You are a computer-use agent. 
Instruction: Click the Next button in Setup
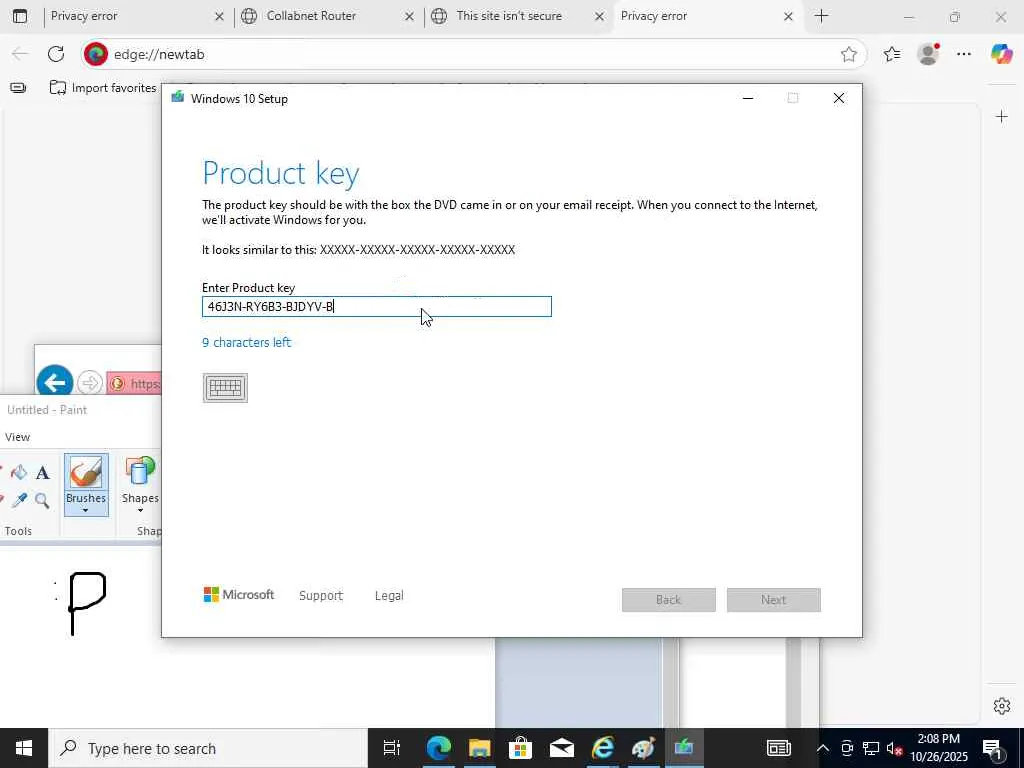click(774, 600)
